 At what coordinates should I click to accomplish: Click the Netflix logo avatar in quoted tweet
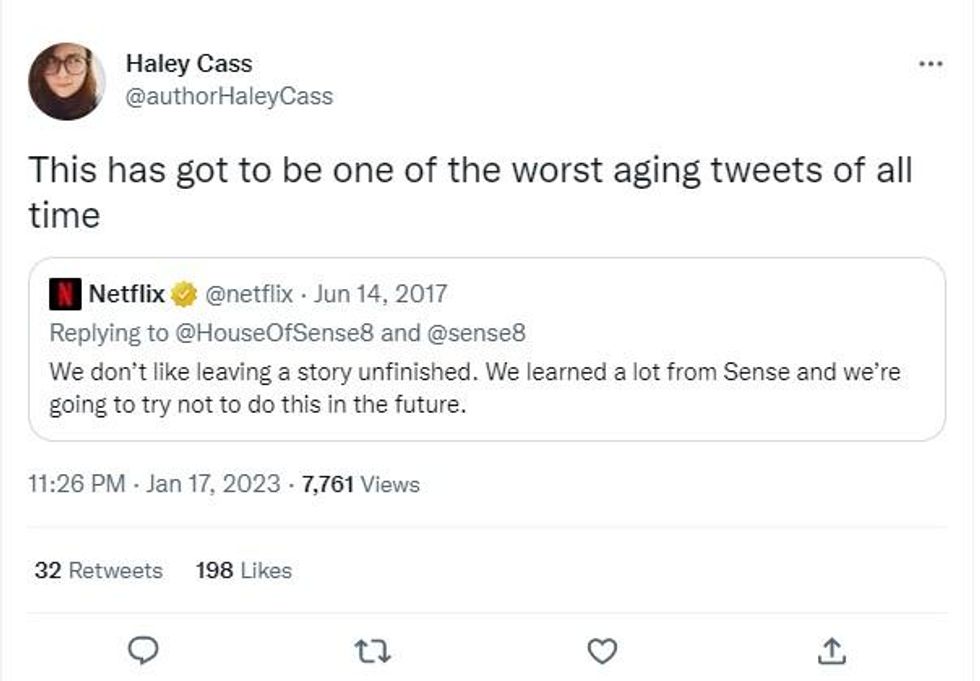(66, 294)
